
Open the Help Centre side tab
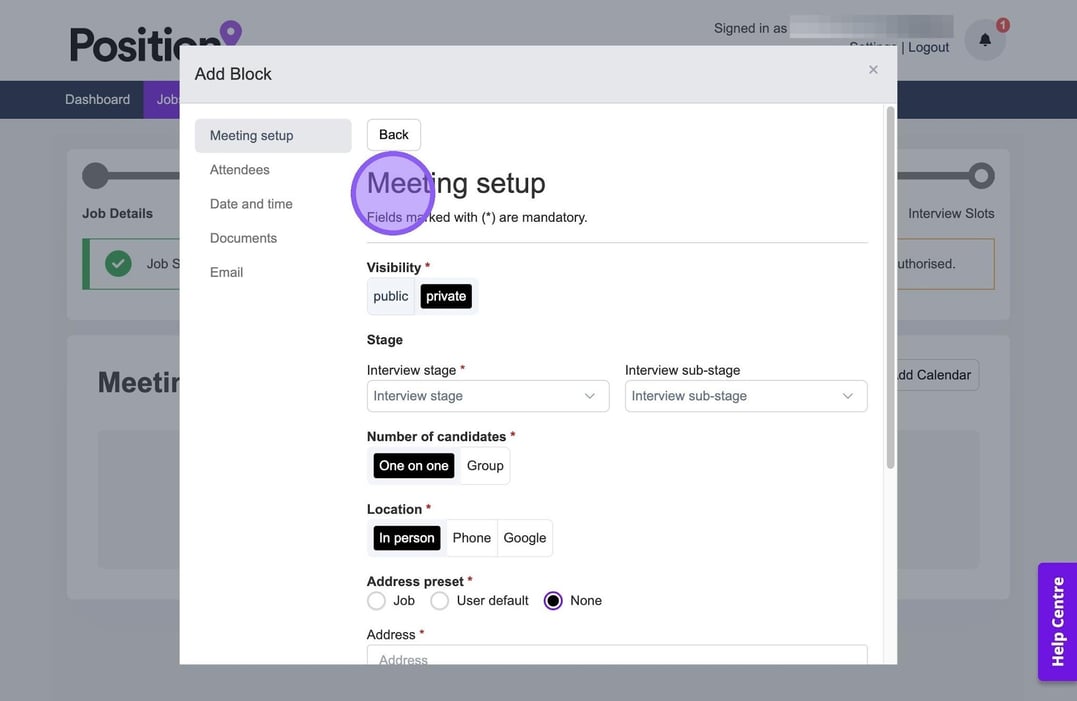click(x=1057, y=621)
